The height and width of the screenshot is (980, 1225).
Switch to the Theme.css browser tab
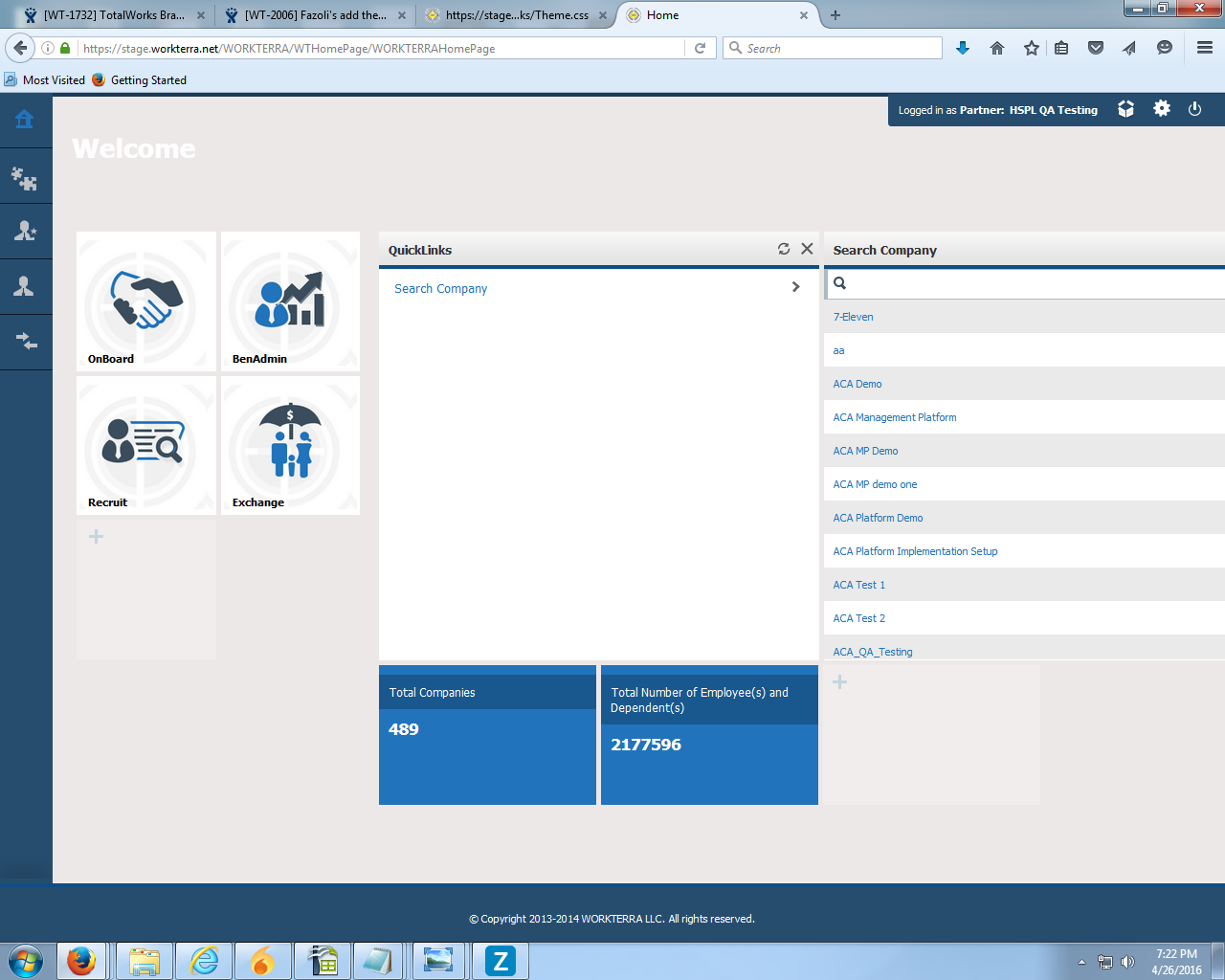coord(516,15)
